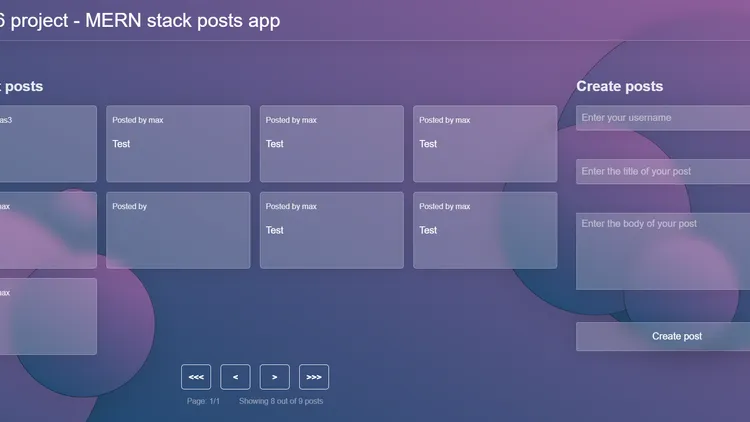Focus the 'Enter your username' field
This screenshot has height=422, width=750.
click(x=662, y=118)
